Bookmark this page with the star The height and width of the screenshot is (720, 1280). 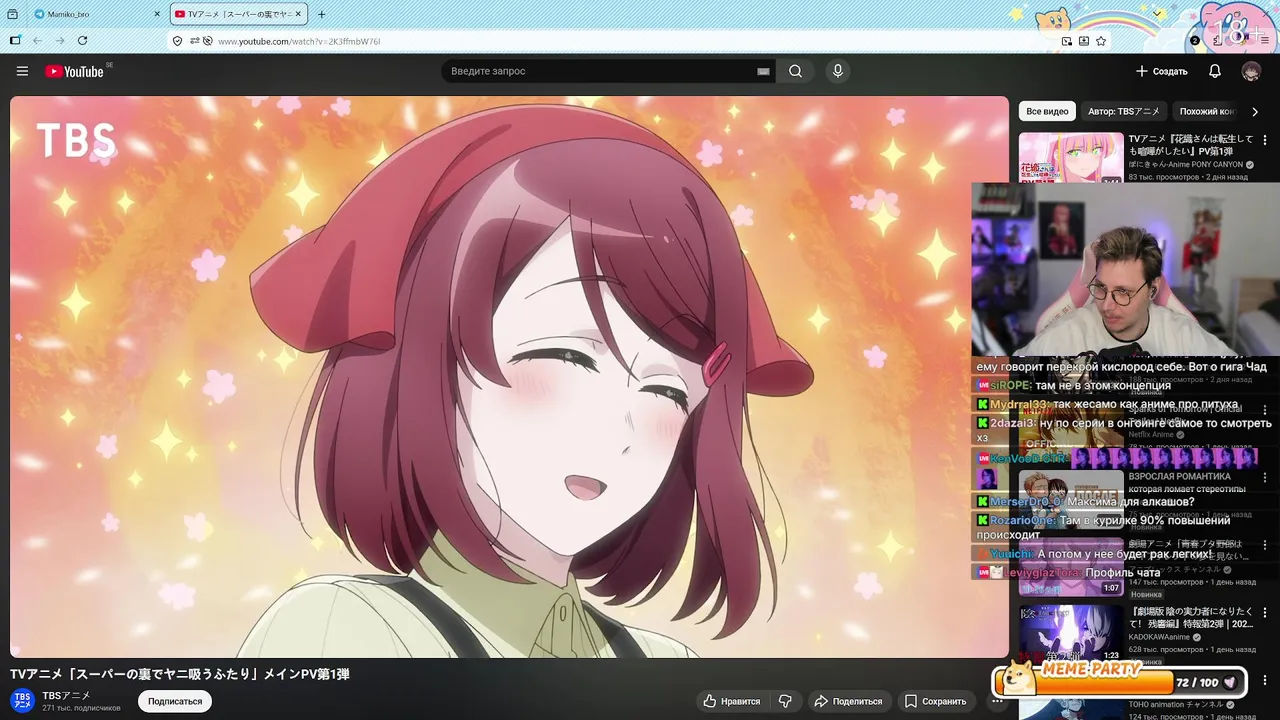1100,41
